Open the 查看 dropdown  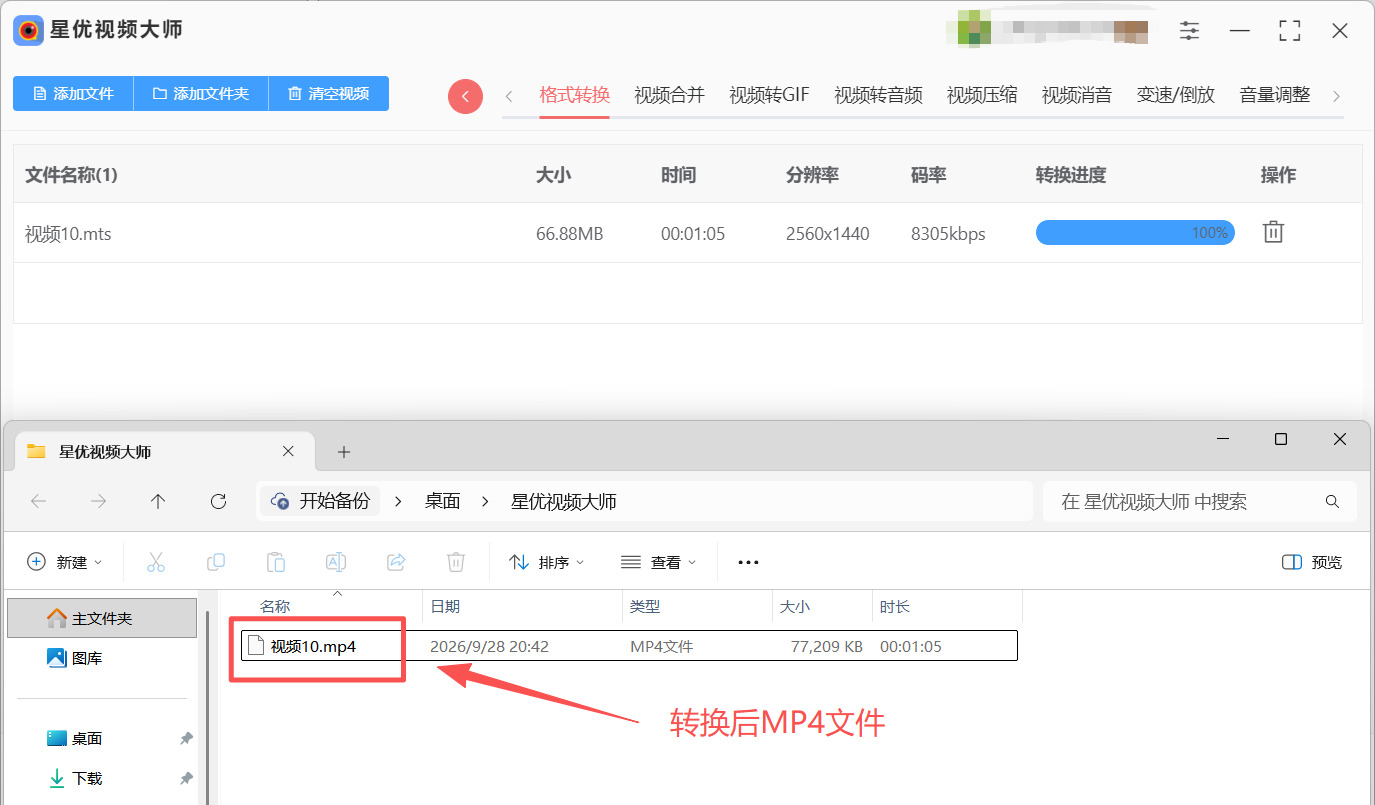tap(658, 563)
